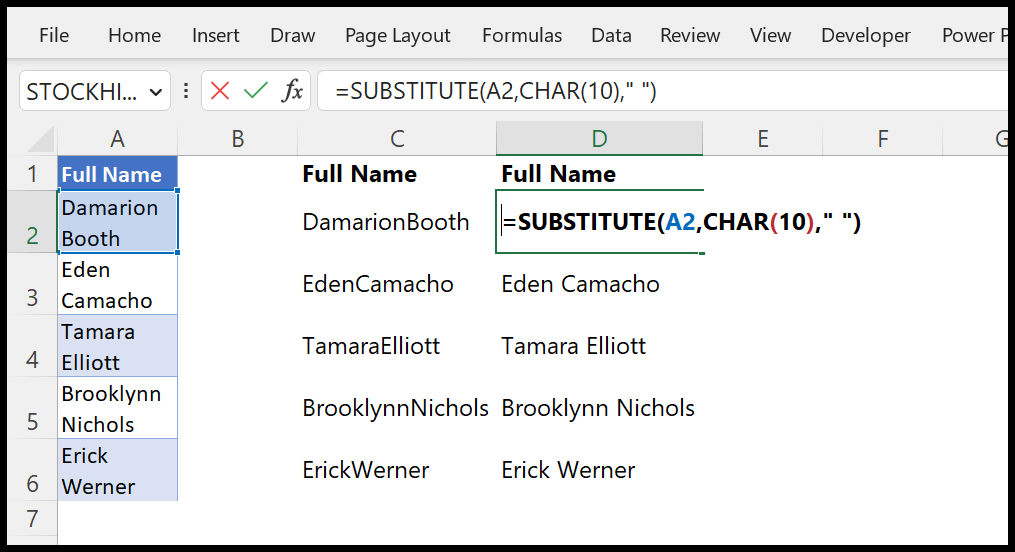Click cell with DamarionBooth
The height and width of the screenshot is (552, 1015).
(397, 221)
